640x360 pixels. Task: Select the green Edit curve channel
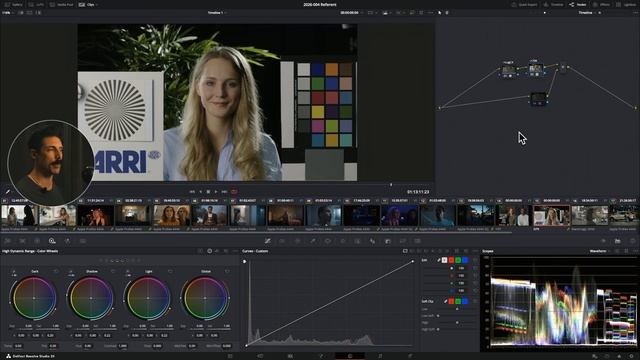pyautogui.click(x=458, y=260)
